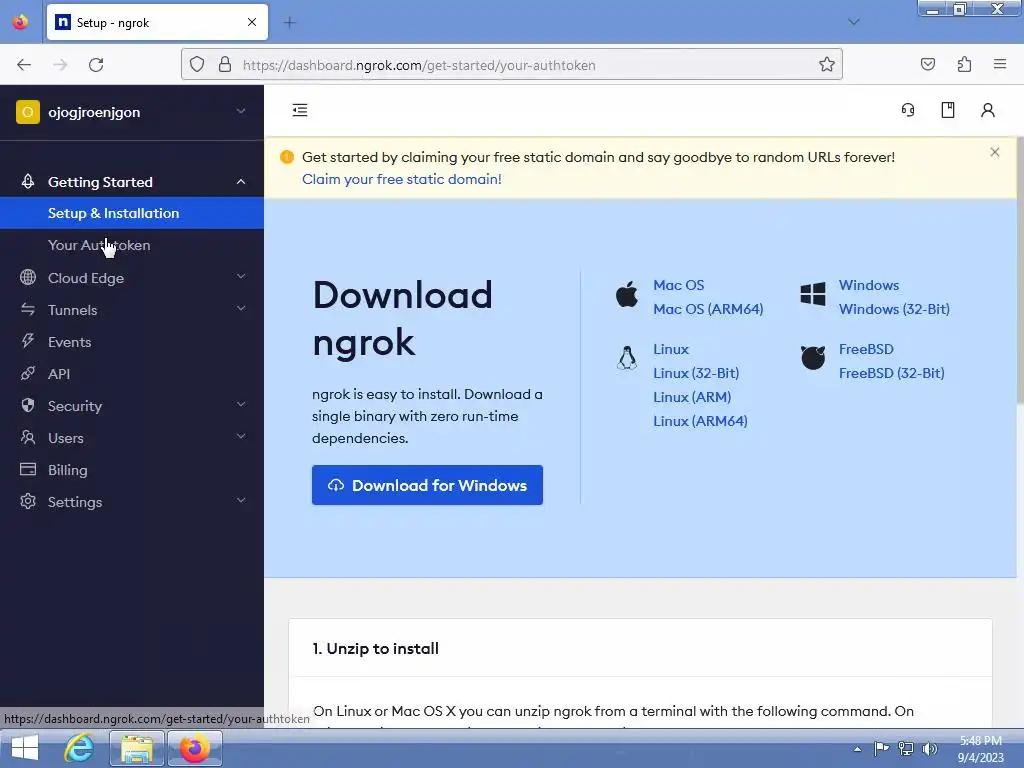Click the Windows (32-Bit) download link

[894, 309]
